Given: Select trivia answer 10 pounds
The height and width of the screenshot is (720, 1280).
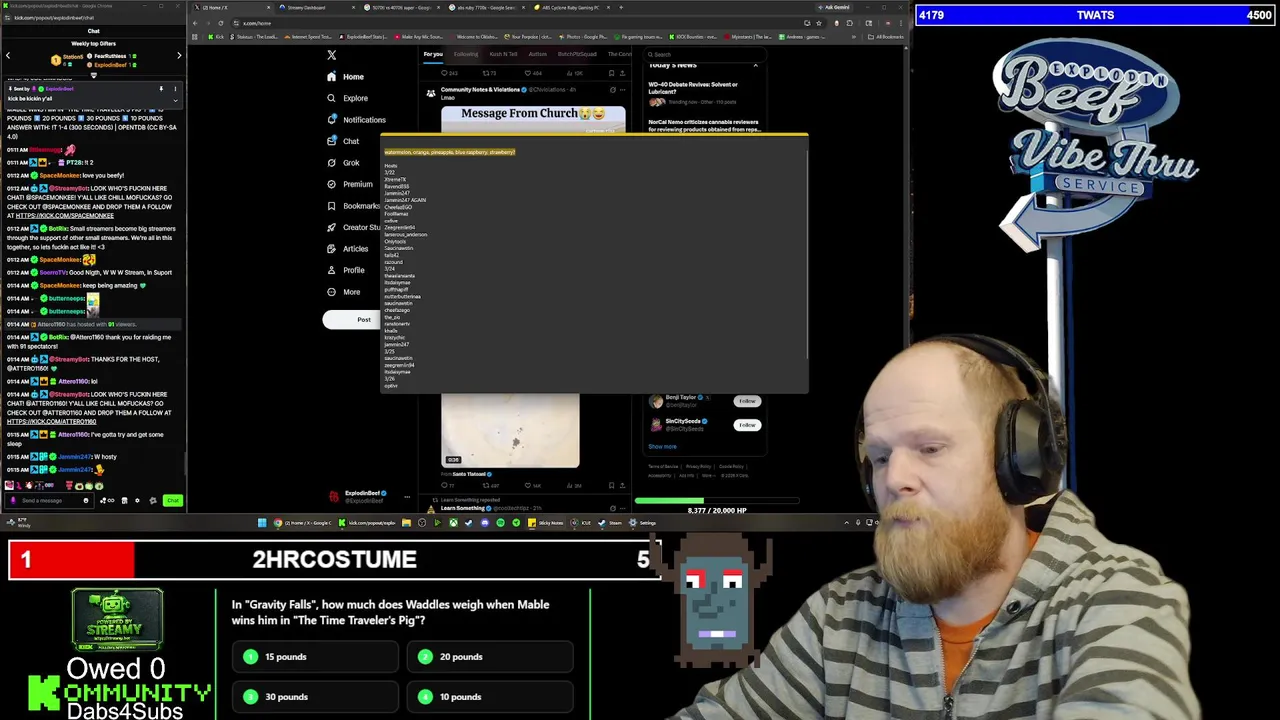Looking at the screenshot, I should (490, 697).
